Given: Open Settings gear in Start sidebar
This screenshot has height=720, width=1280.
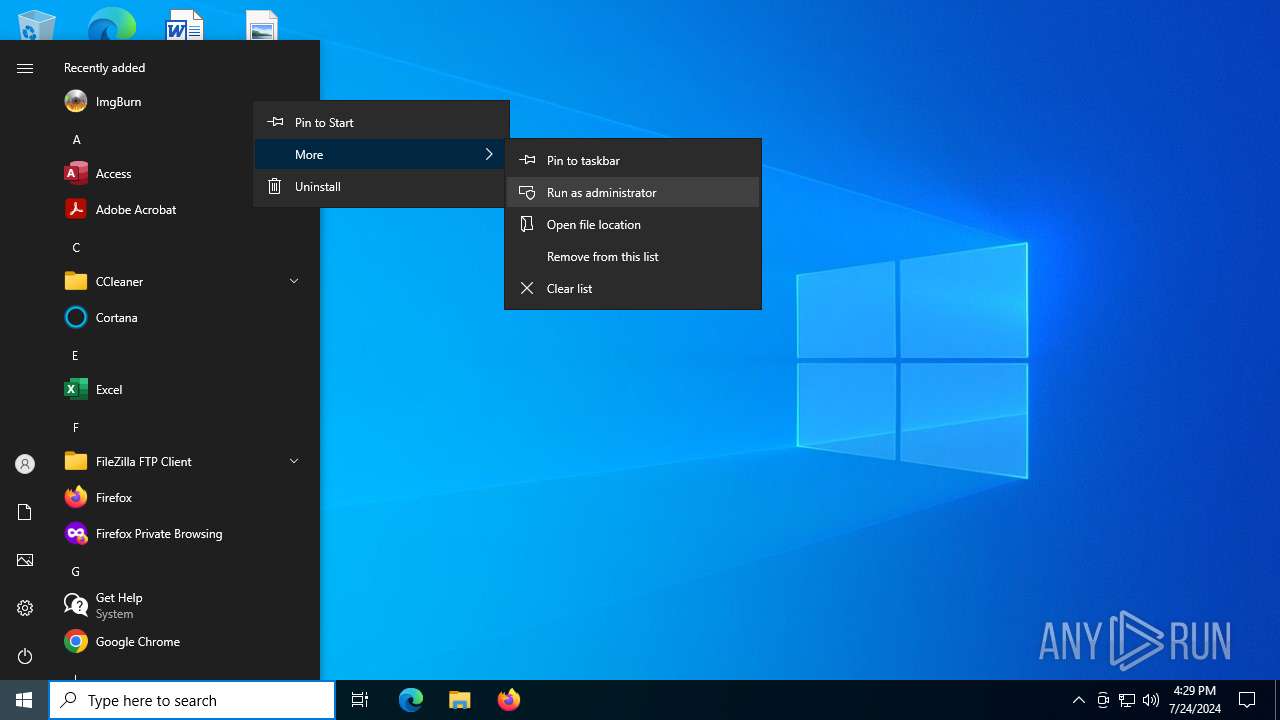Looking at the screenshot, I should click(x=25, y=608).
